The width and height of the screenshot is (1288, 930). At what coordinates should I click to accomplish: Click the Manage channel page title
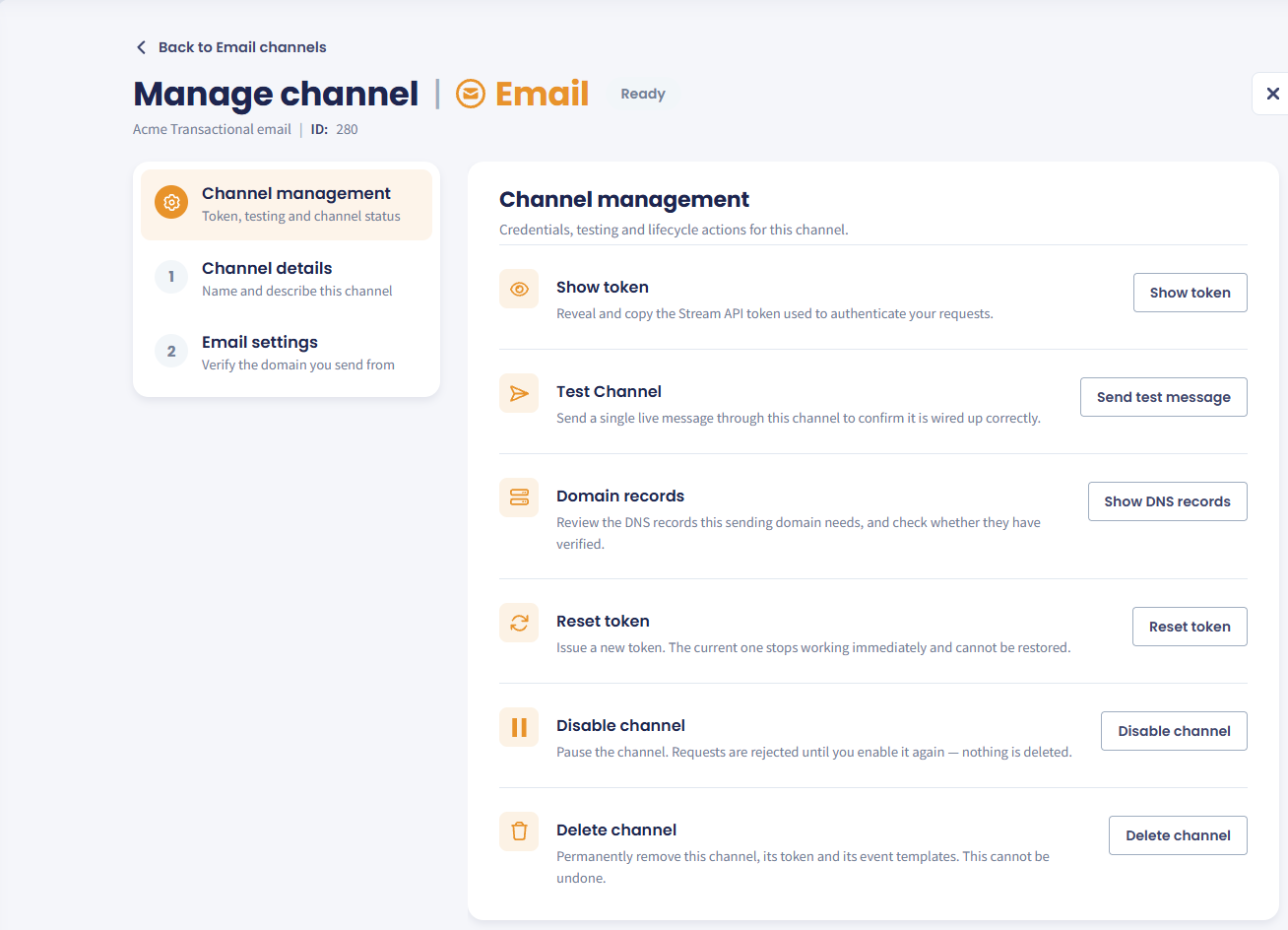(x=276, y=94)
